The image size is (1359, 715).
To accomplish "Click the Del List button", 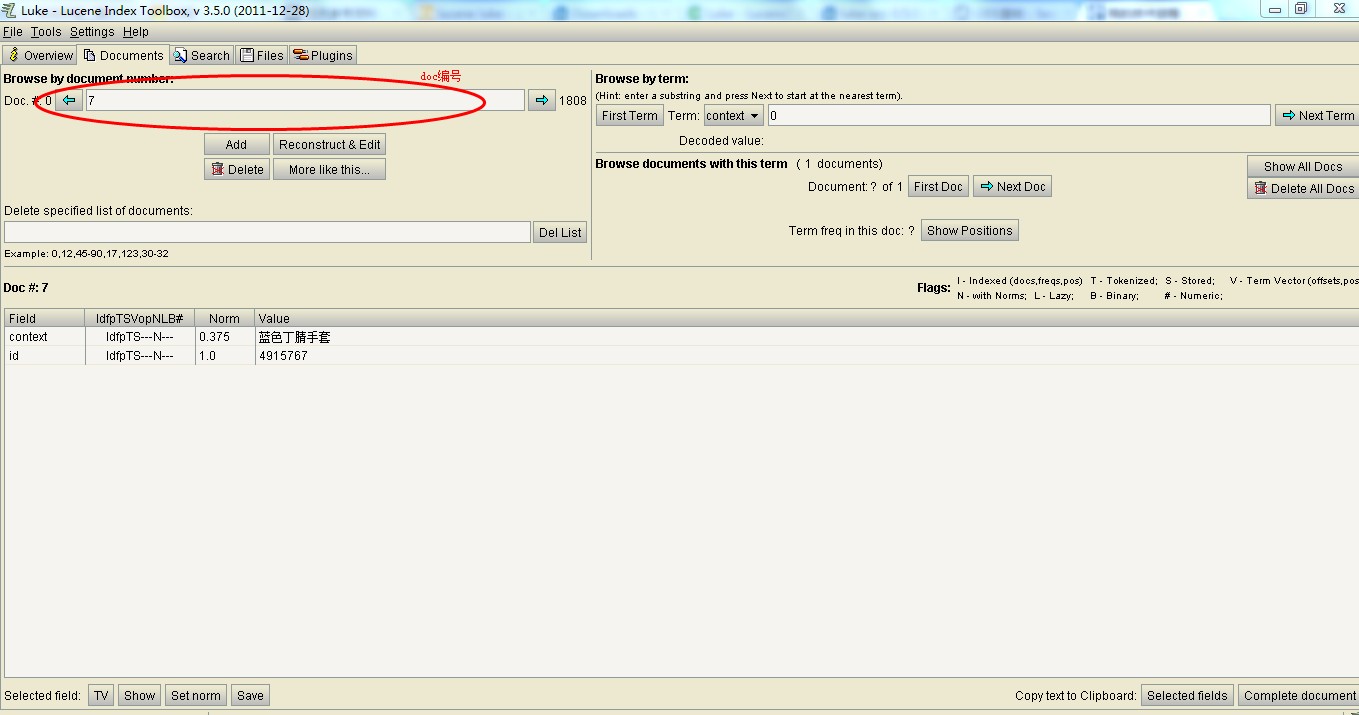I will pos(560,232).
